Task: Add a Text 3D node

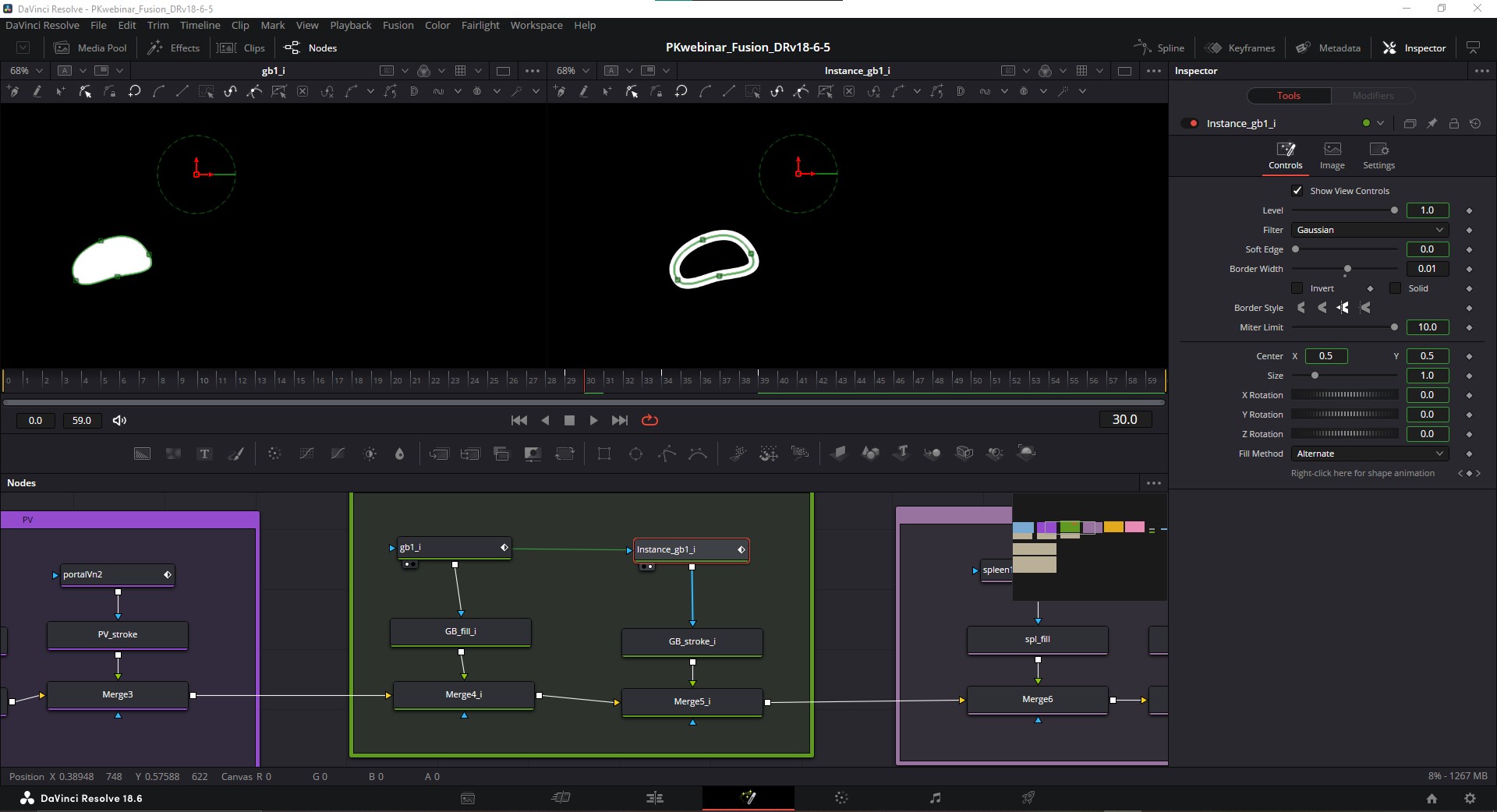Action: tap(902, 453)
